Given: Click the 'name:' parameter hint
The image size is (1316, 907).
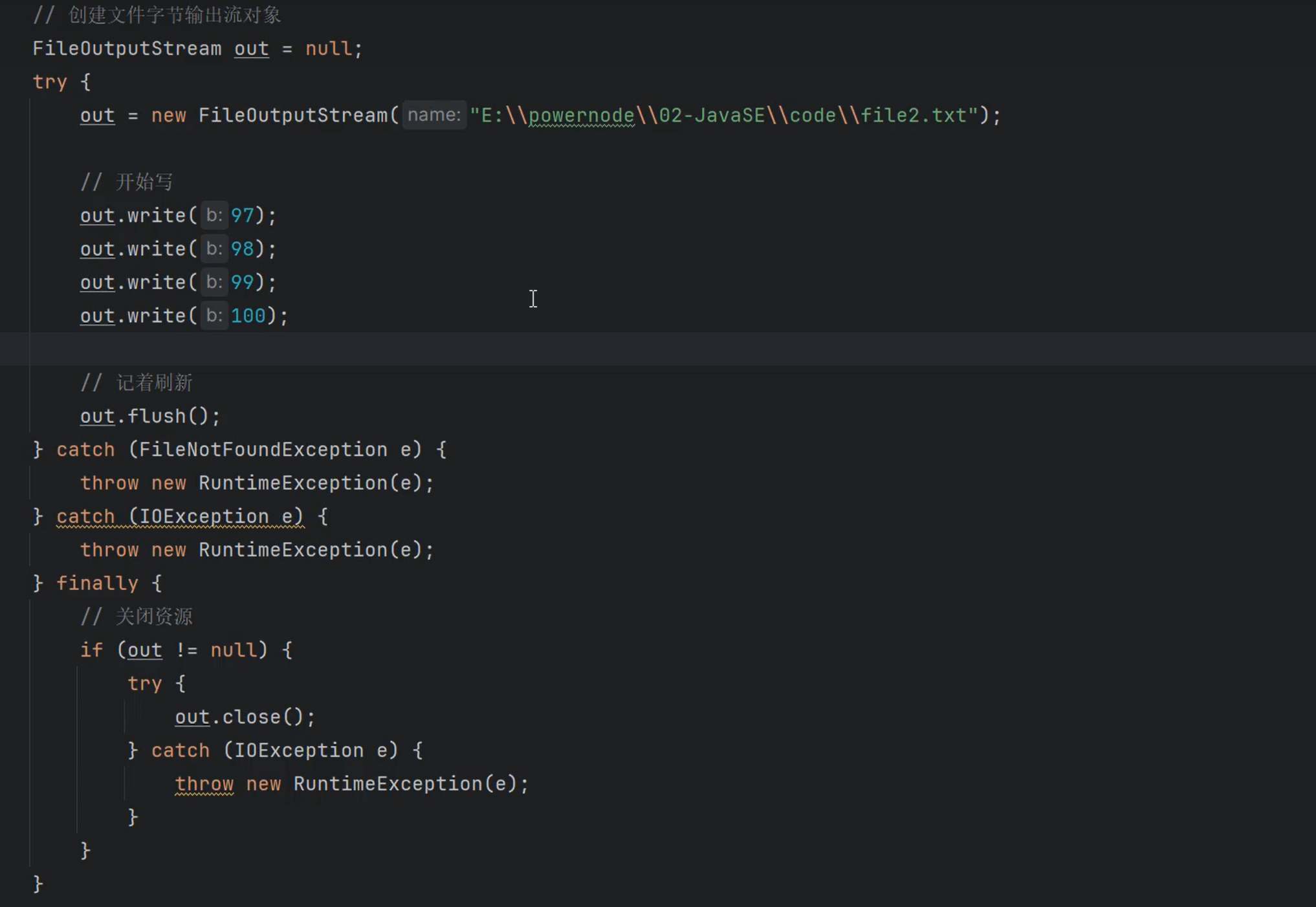Looking at the screenshot, I should pos(434,115).
